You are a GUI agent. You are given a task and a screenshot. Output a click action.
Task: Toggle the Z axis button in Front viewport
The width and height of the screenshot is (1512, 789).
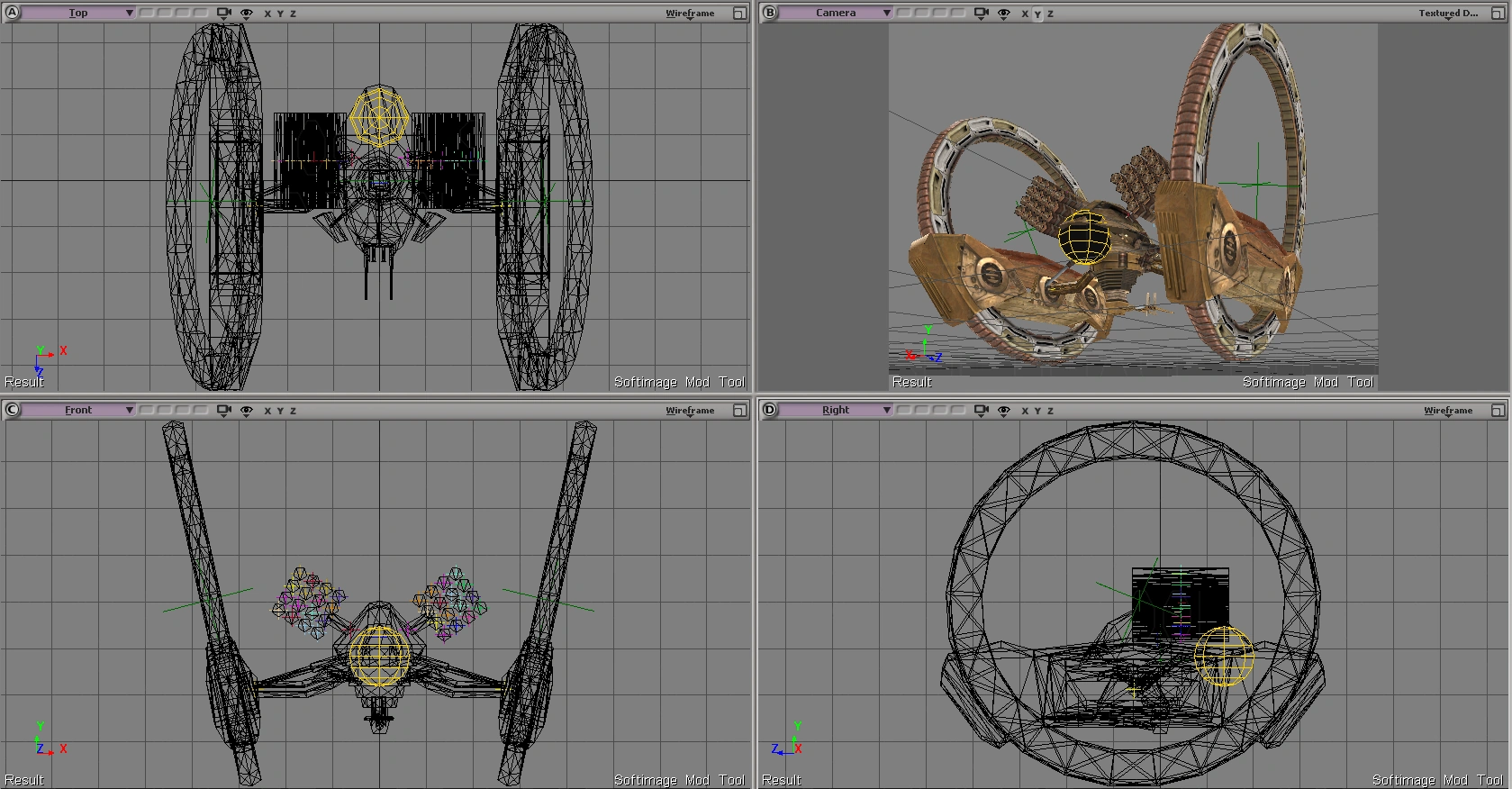point(293,412)
